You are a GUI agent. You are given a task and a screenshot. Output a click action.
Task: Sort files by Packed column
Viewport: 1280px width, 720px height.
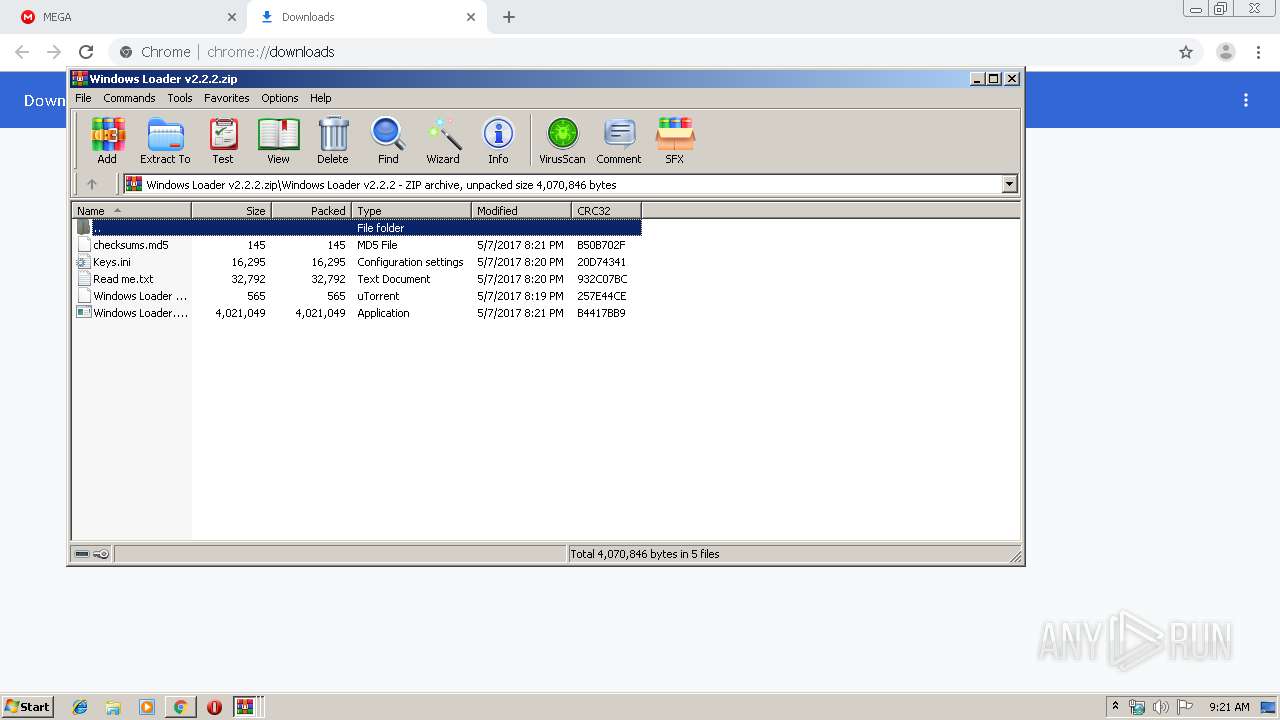pos(311,210)
